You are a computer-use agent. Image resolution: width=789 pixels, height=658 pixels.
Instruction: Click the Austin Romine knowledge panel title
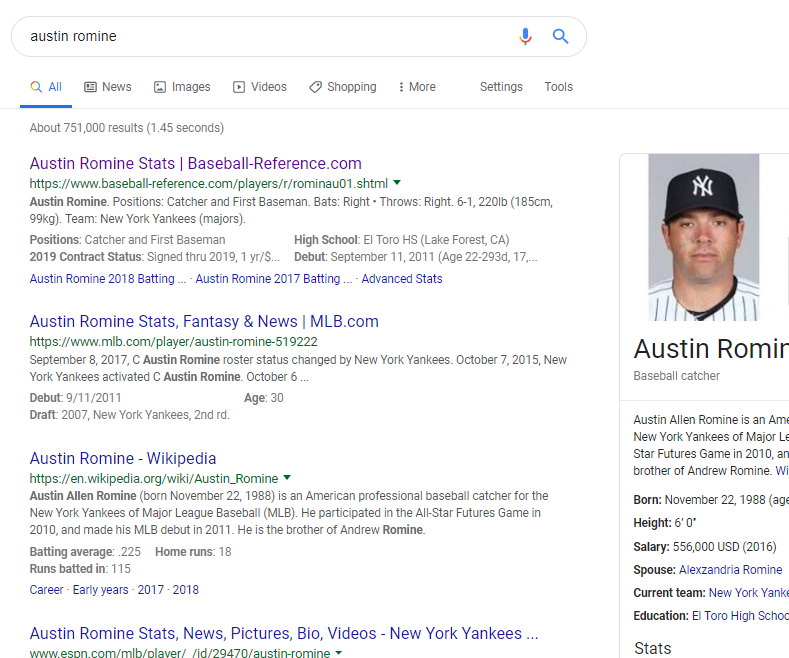tap(711, 349)
